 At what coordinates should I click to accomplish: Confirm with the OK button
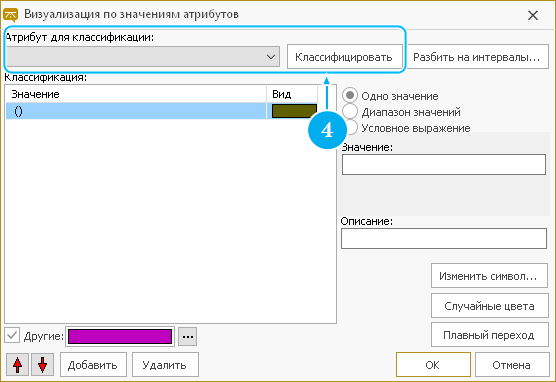click(433, 365)
